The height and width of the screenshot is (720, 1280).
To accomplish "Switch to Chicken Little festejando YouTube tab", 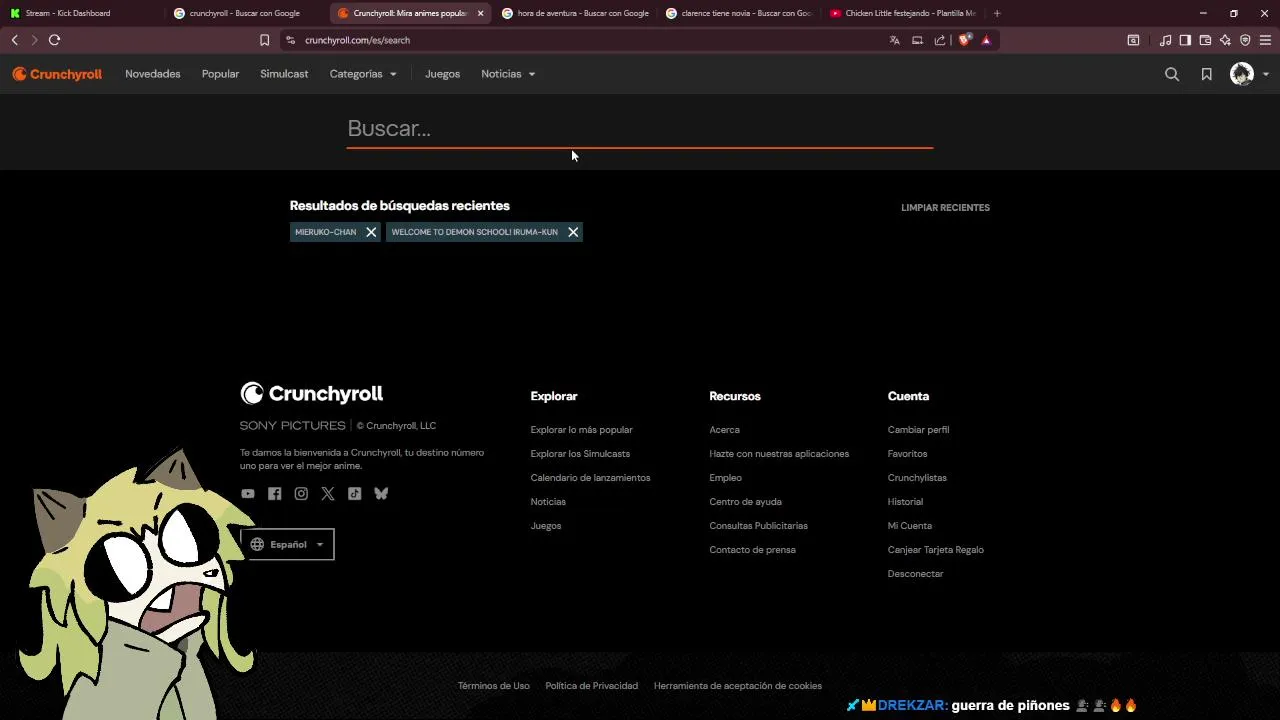I will click(903, 13).
